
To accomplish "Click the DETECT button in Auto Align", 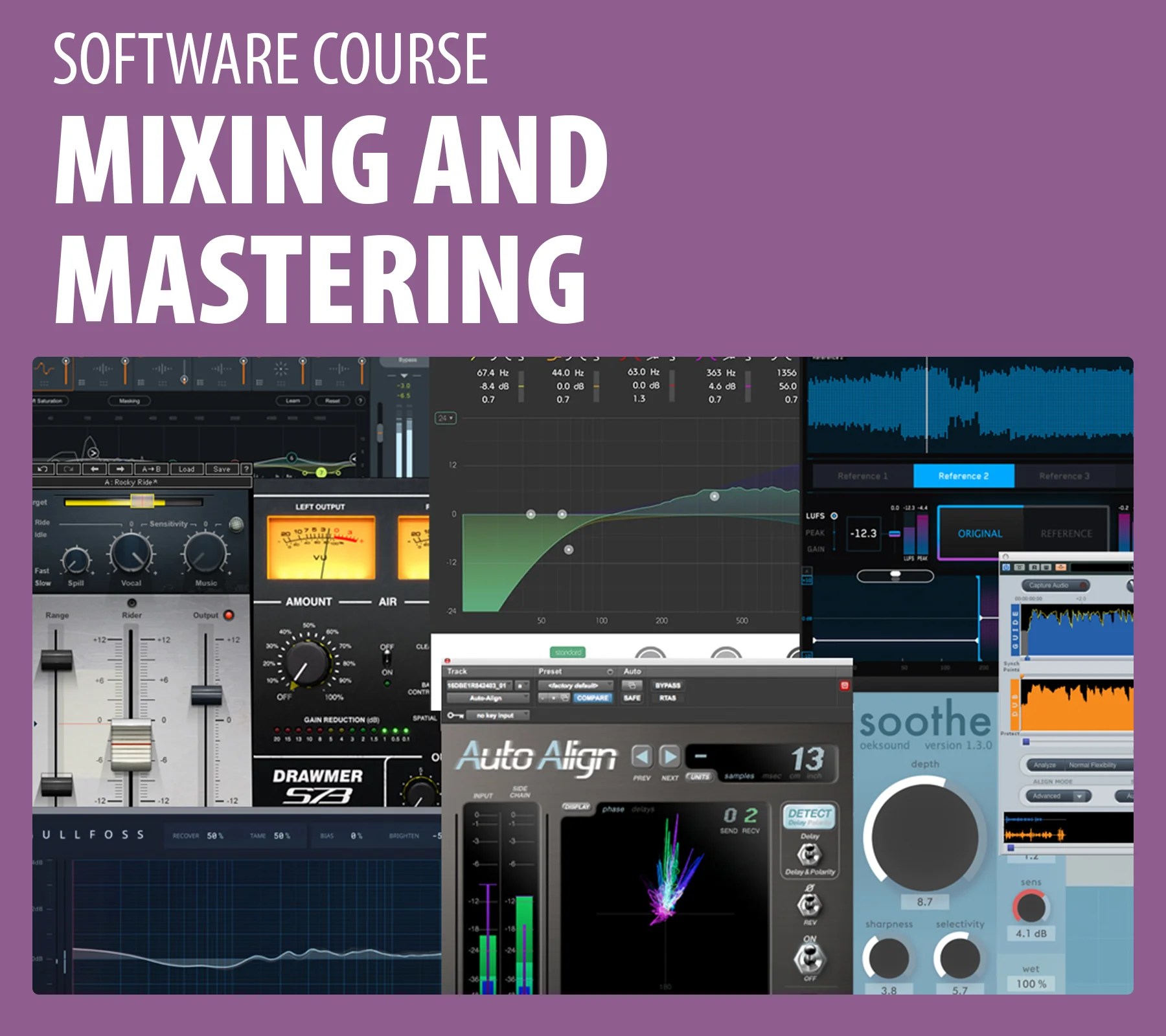I will (810, 816).
